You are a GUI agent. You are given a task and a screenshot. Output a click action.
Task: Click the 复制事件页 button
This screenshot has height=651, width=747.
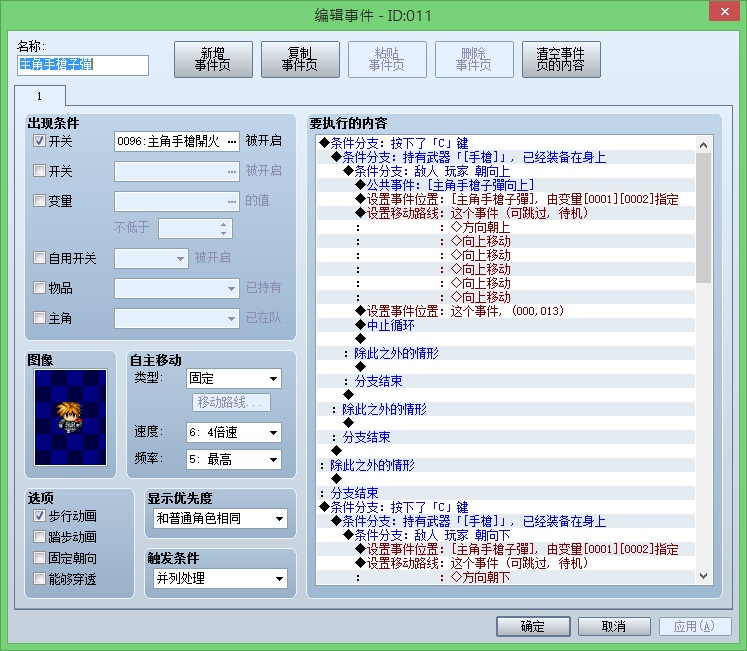click(300, 60)
